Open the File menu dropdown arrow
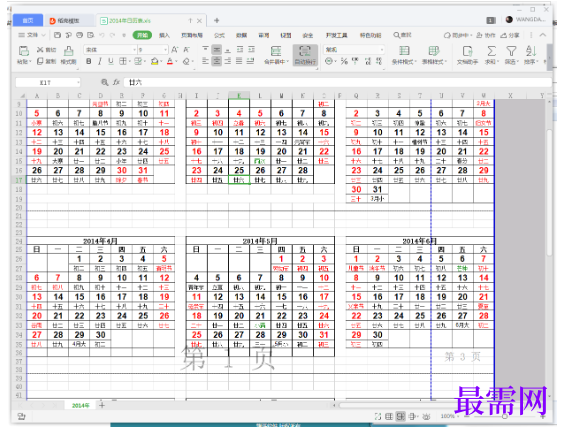Image resolution: width=566 pixels, height=432 pixels. click(43, 35)
